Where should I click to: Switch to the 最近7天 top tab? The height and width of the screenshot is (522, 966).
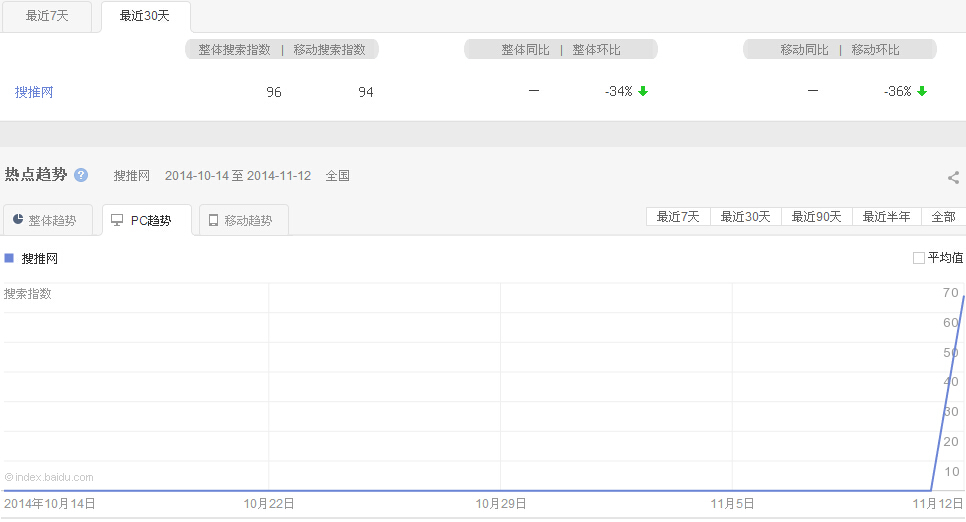(46, 16)
